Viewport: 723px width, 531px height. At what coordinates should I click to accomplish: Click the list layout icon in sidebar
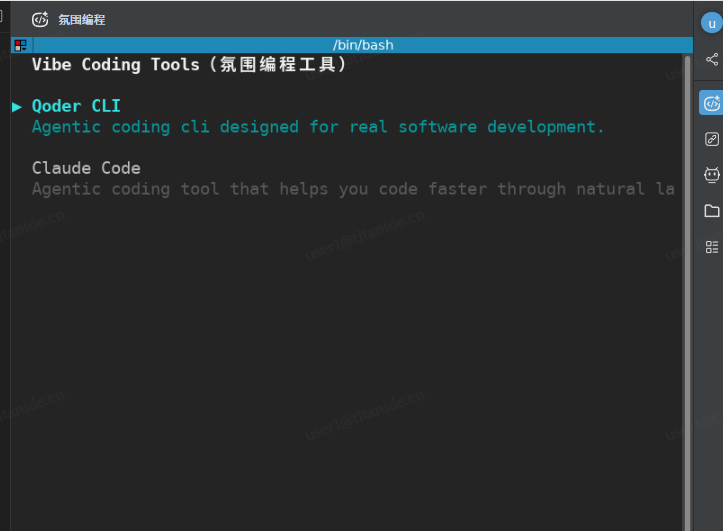711,247
